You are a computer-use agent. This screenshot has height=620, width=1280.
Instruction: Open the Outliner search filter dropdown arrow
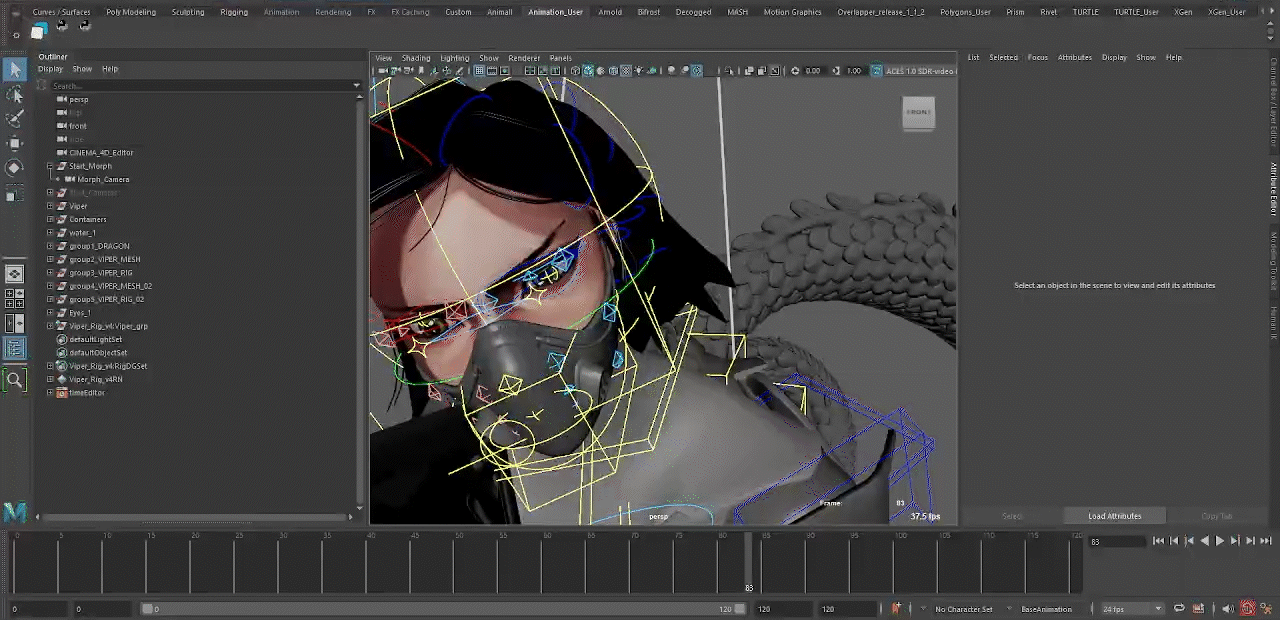tap(357, 86)
